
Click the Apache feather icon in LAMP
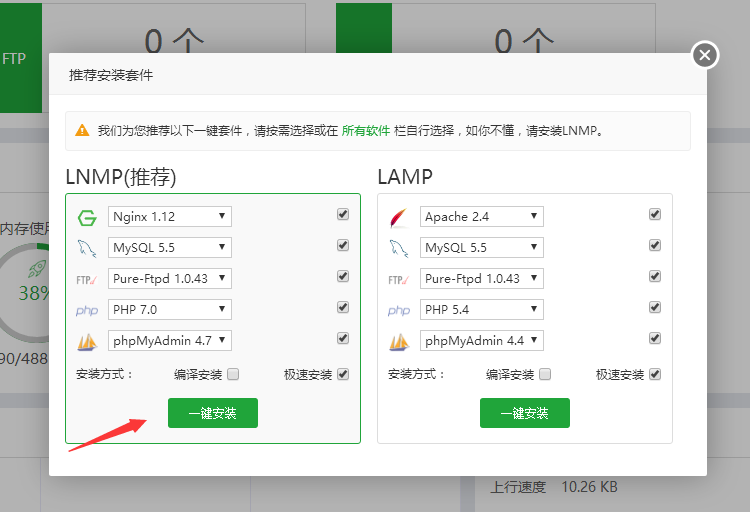coord(399,218)
